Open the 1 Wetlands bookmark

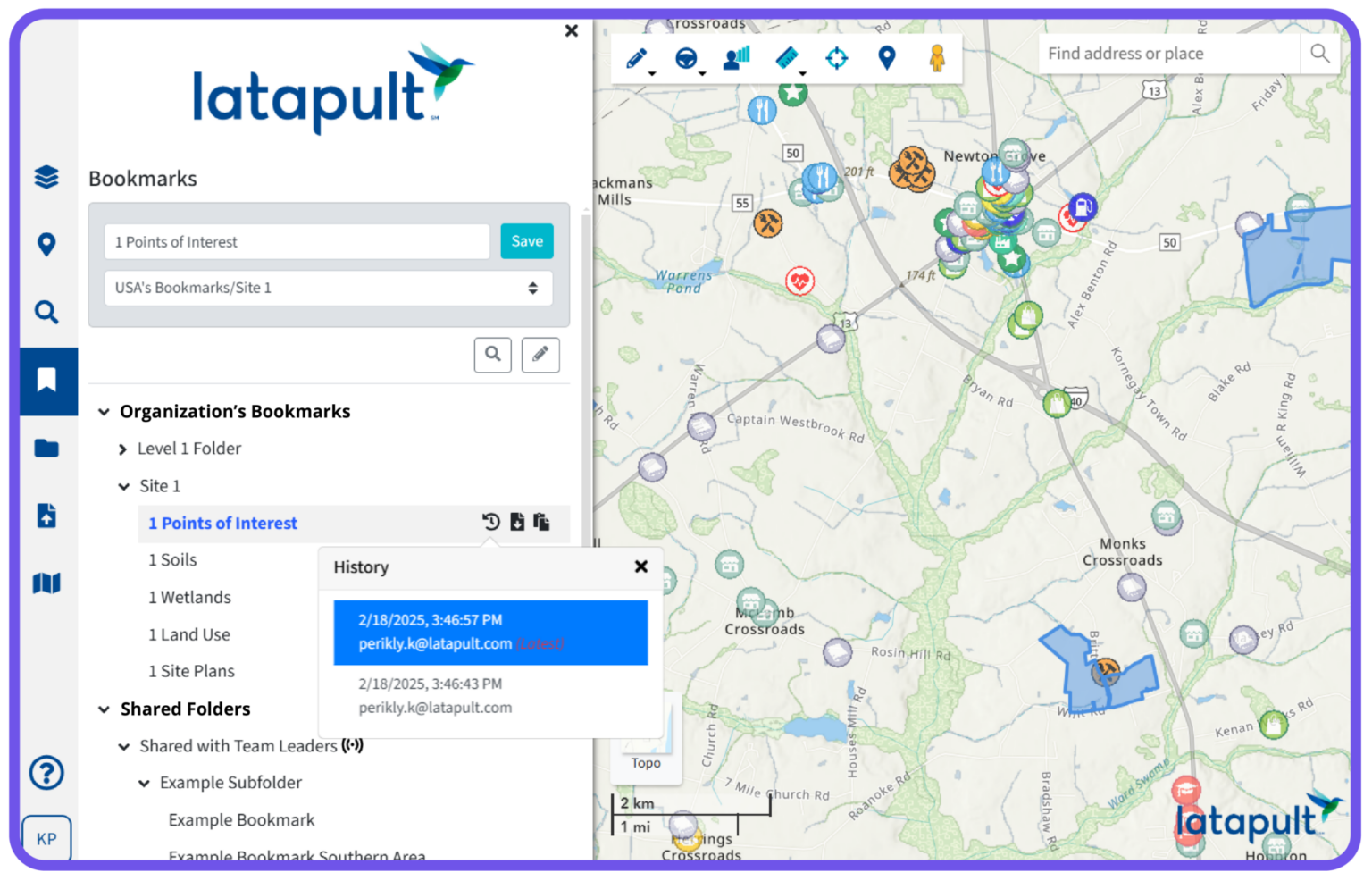(189, 598)
